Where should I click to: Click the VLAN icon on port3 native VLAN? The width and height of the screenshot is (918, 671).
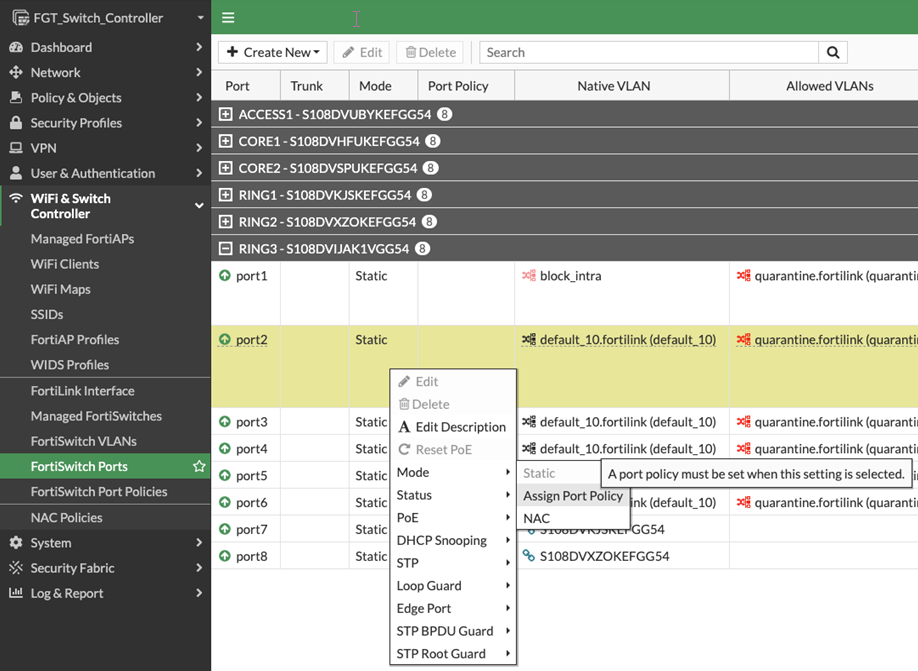(529, 422)
